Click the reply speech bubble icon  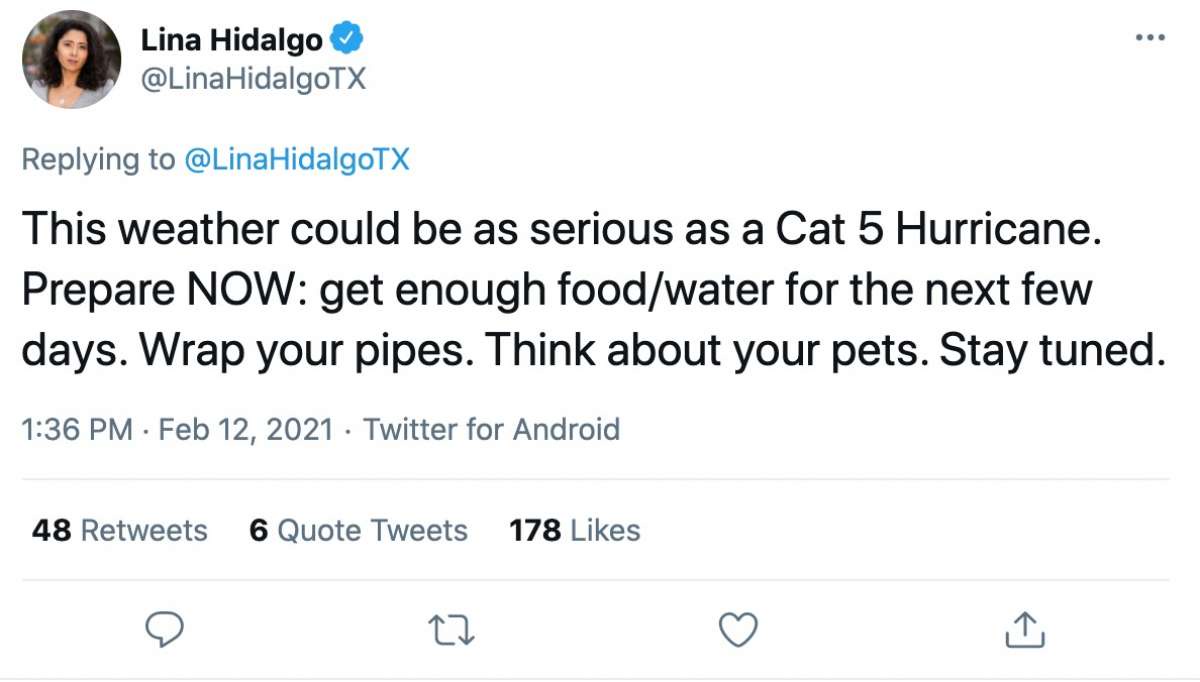[163, 628]
